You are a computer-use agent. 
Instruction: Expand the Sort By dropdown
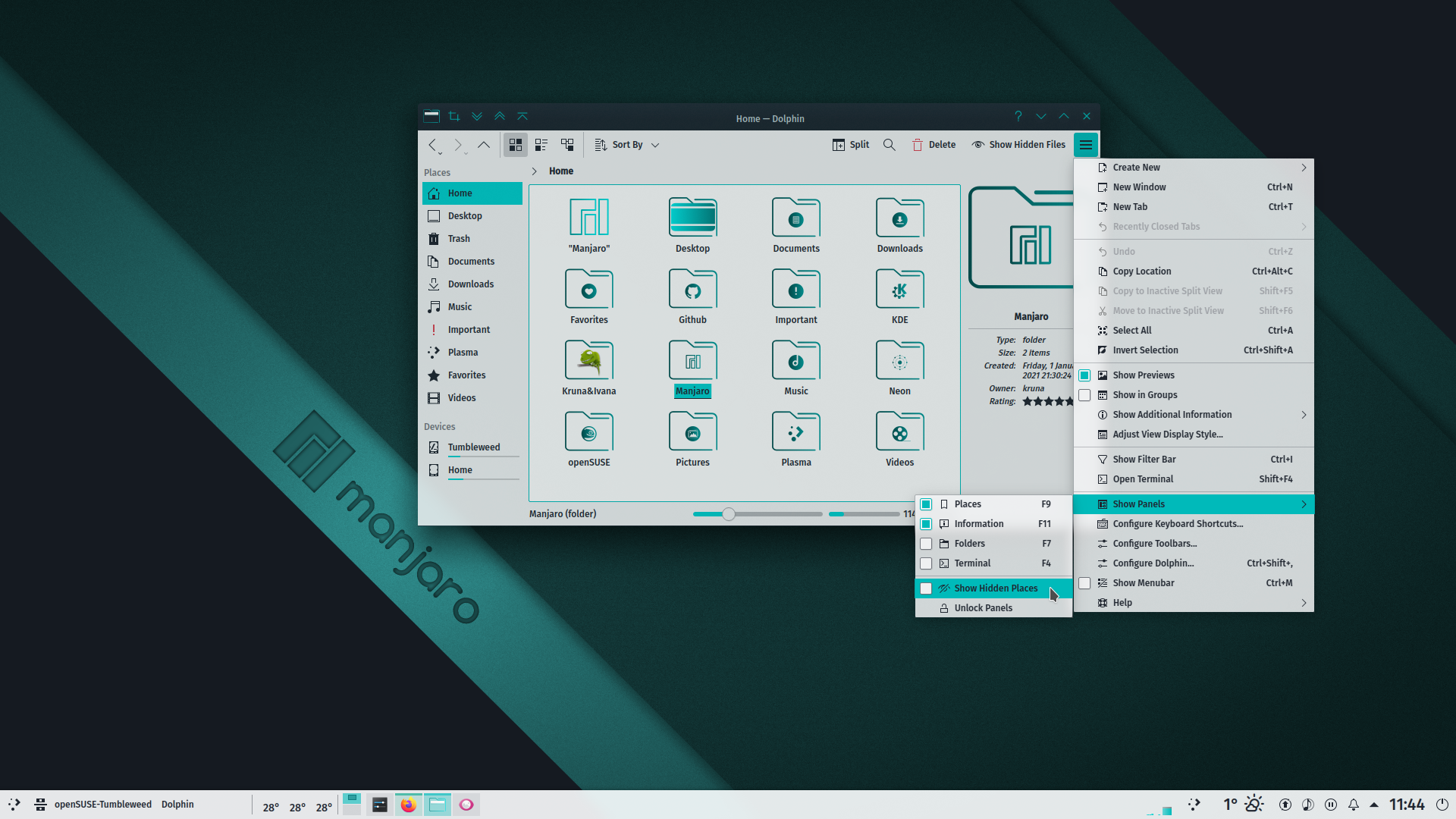(627, 145)
